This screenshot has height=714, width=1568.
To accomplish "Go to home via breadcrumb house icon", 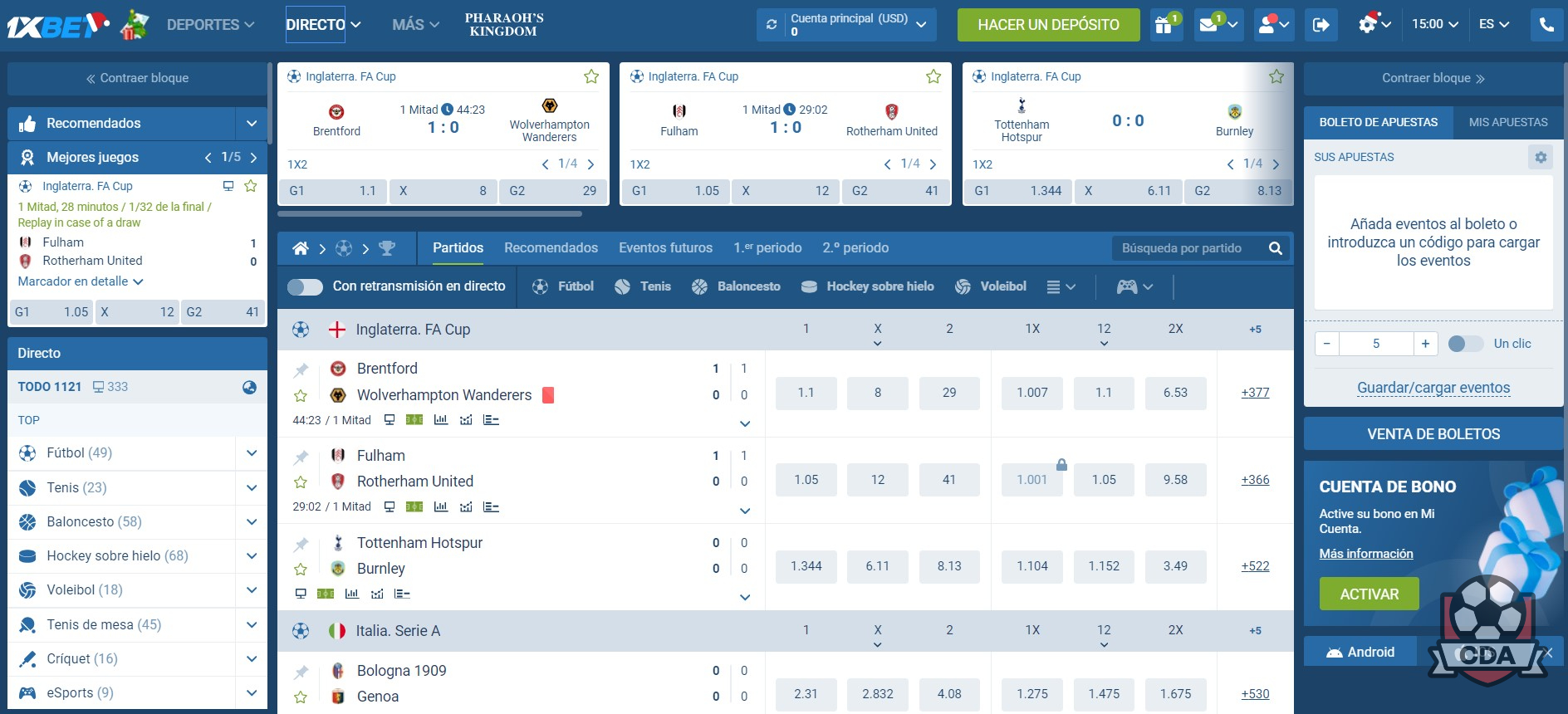I will pos(301,248).
